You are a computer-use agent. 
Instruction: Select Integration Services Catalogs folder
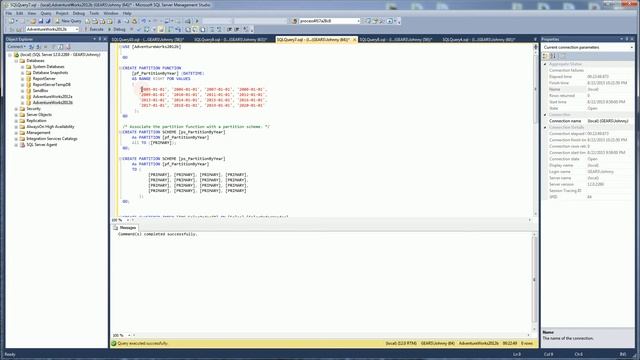coord(52,139)
